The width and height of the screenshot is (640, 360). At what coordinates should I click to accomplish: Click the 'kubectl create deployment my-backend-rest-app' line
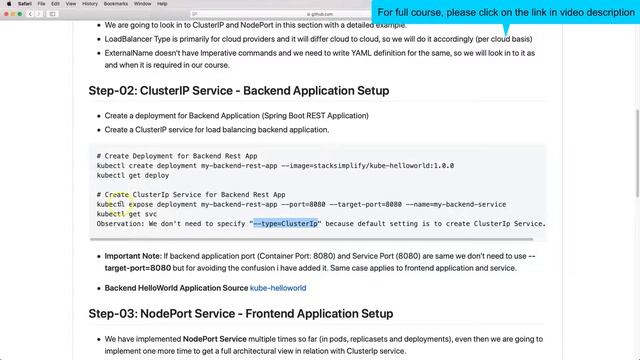tap(275, 166)
